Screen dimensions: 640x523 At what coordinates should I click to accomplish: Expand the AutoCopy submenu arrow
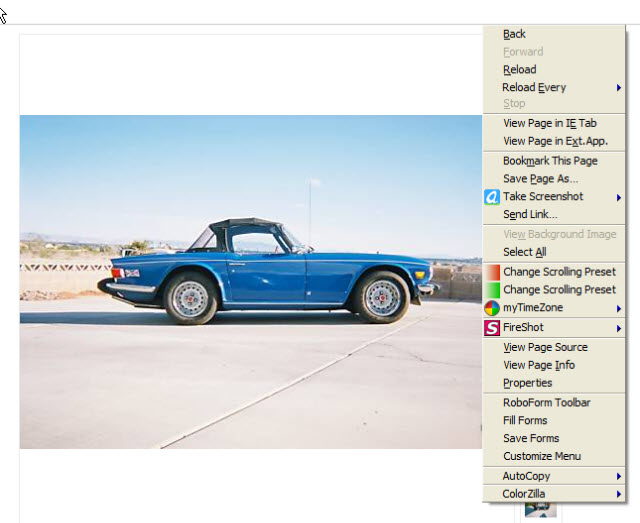(x=619, y=476)
